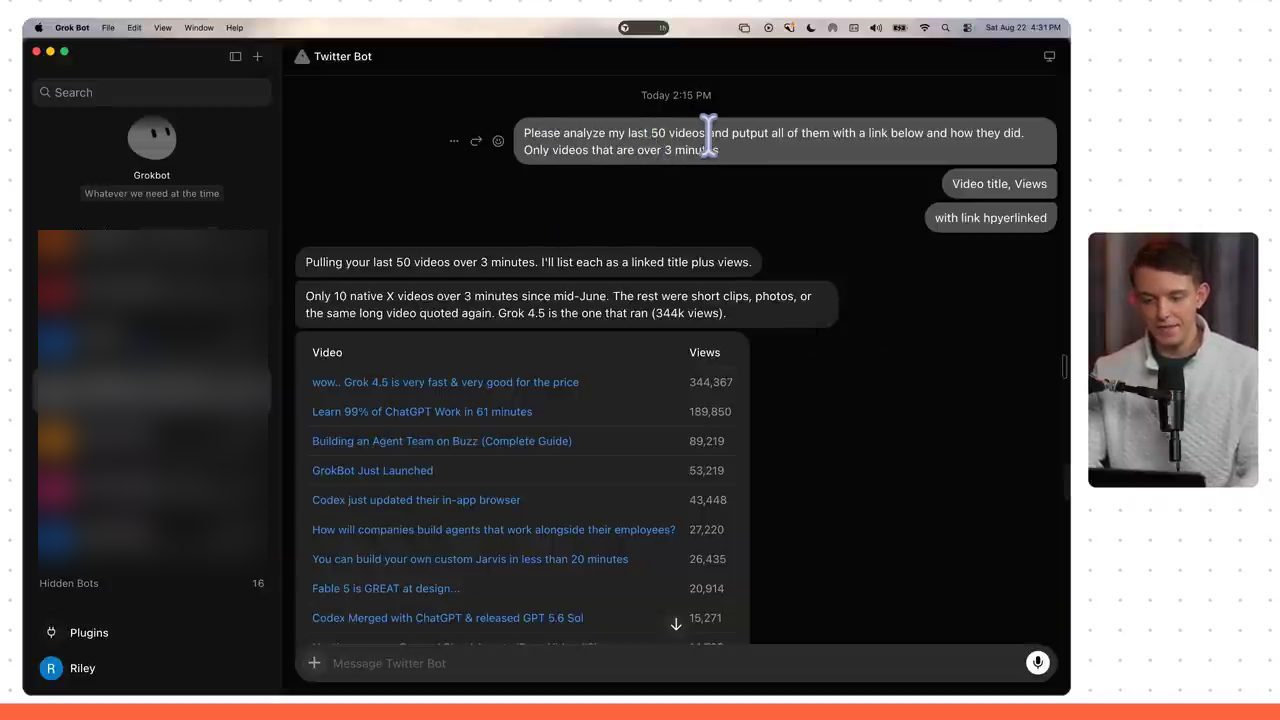
Task: Open the File menu
Action: pyautogui.click(x=108, y=28)
